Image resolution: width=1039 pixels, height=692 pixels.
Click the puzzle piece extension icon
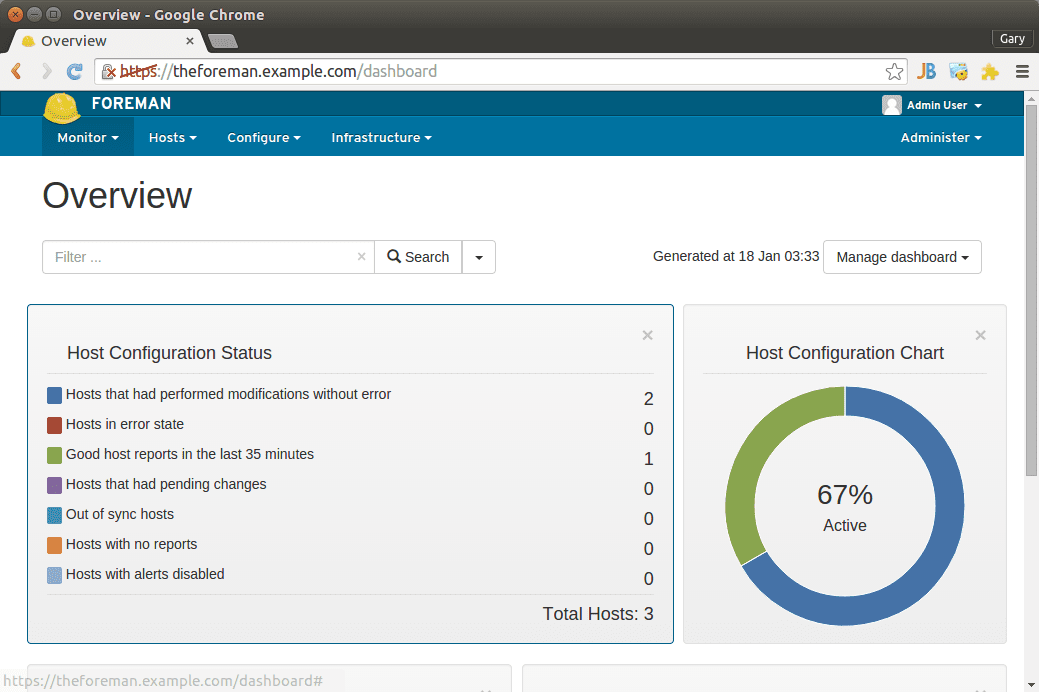(x=989, y=71)
